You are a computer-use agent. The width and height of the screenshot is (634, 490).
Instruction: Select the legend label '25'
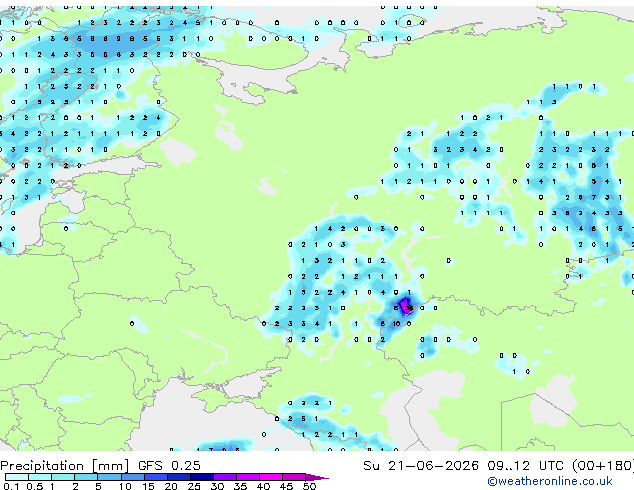[194, 486]
